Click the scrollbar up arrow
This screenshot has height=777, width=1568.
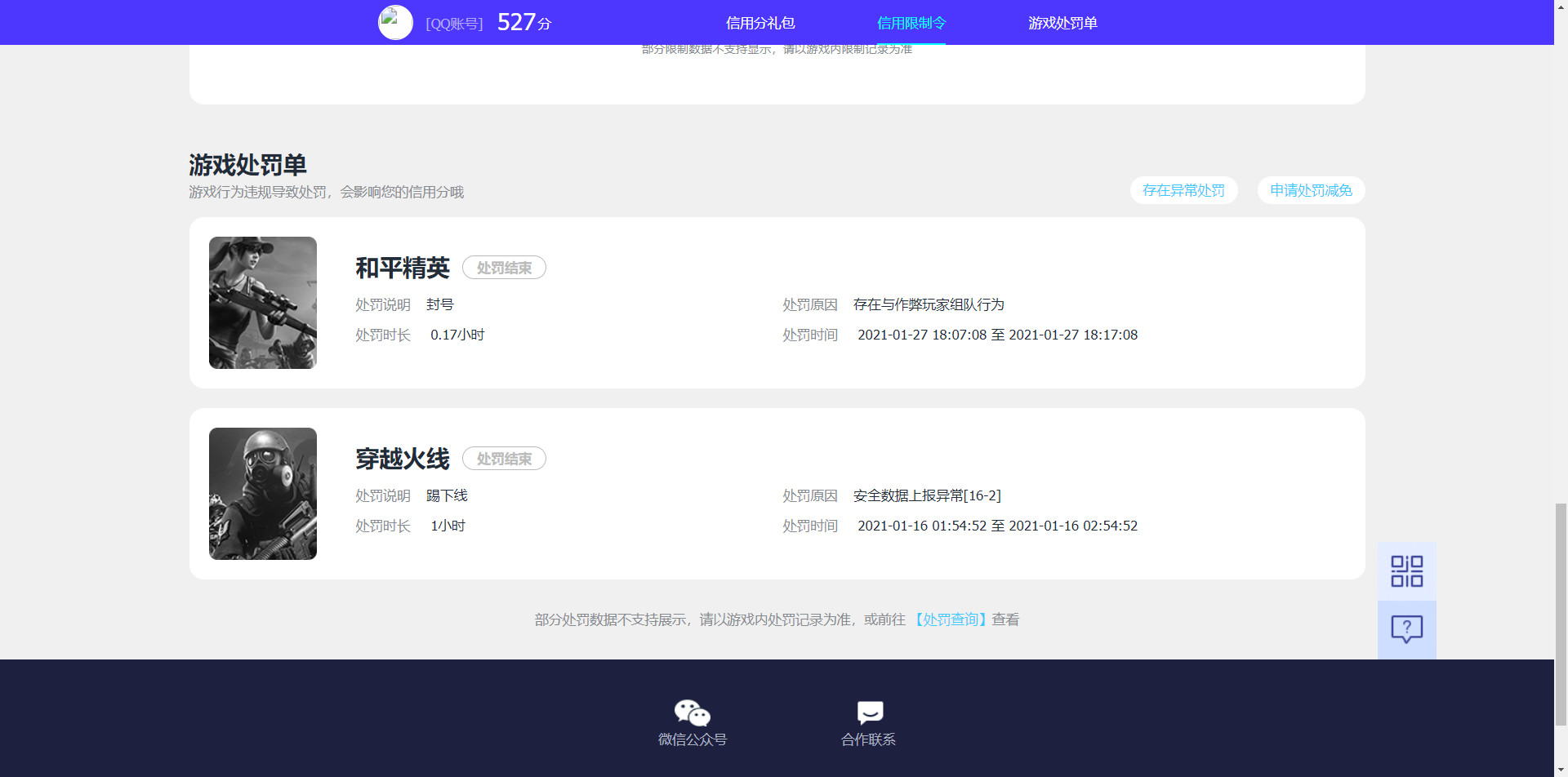pos(1561,7)
